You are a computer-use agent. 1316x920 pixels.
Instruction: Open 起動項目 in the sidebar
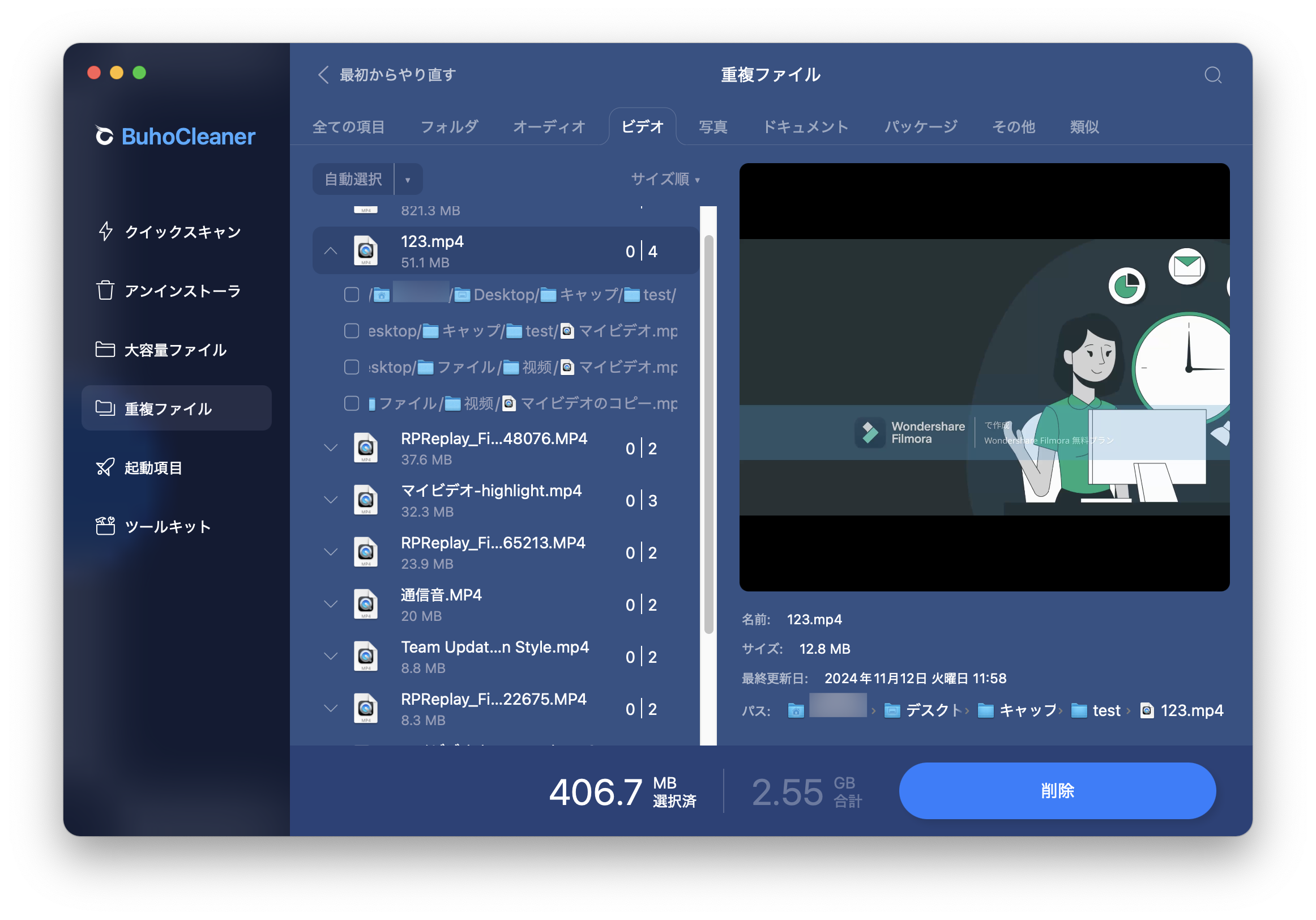177,467
